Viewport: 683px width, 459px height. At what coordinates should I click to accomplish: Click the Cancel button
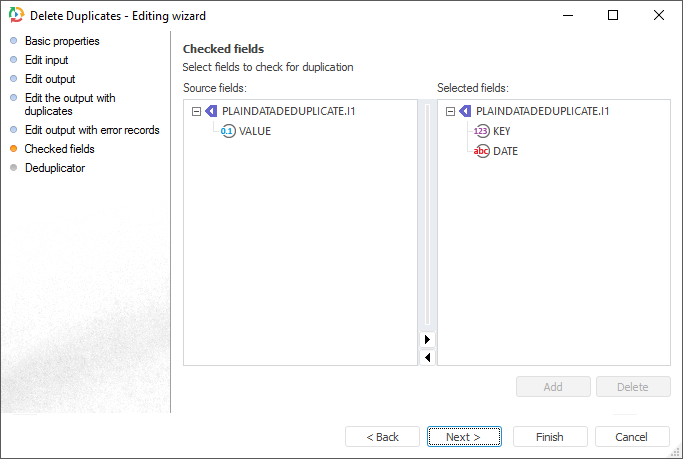pos(632,437)
